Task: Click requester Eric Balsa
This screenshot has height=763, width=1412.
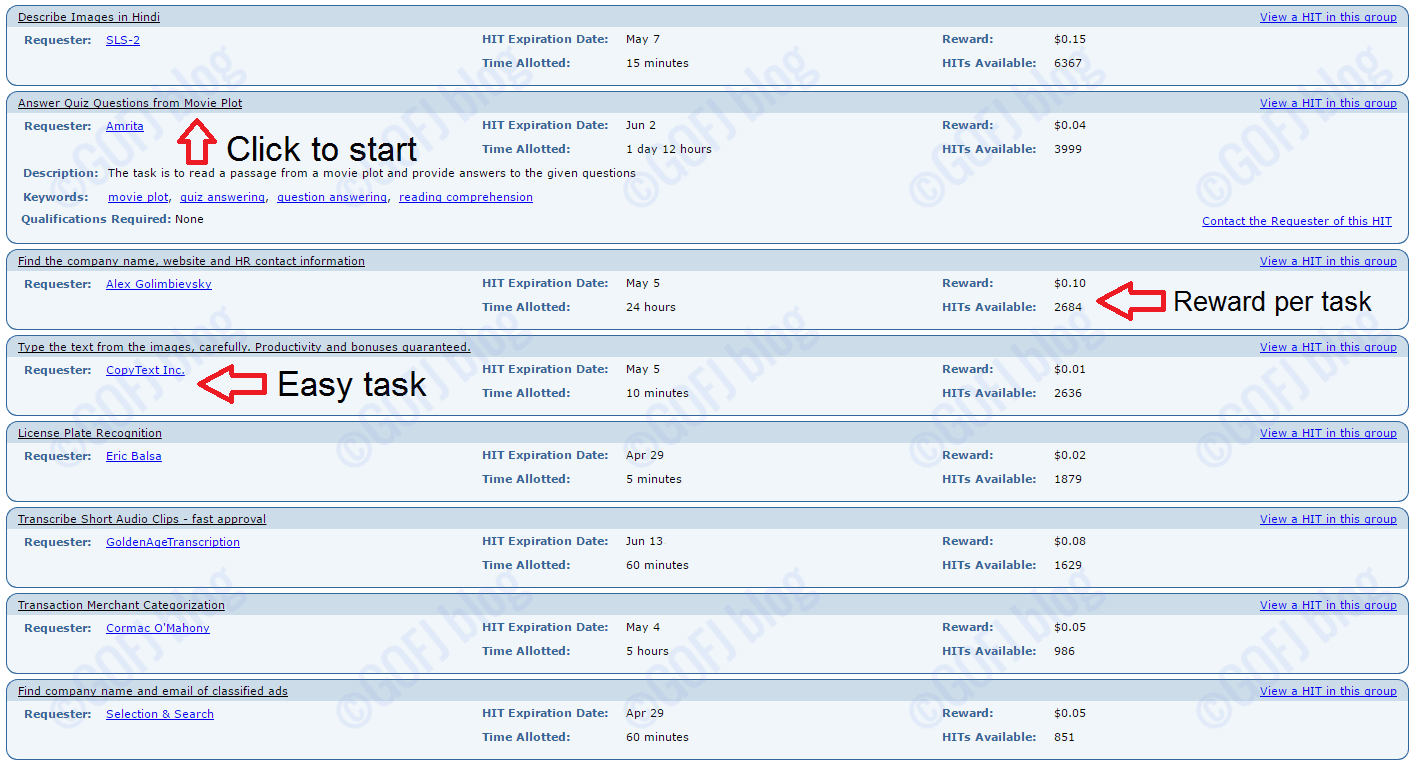Action: (133, 456)
